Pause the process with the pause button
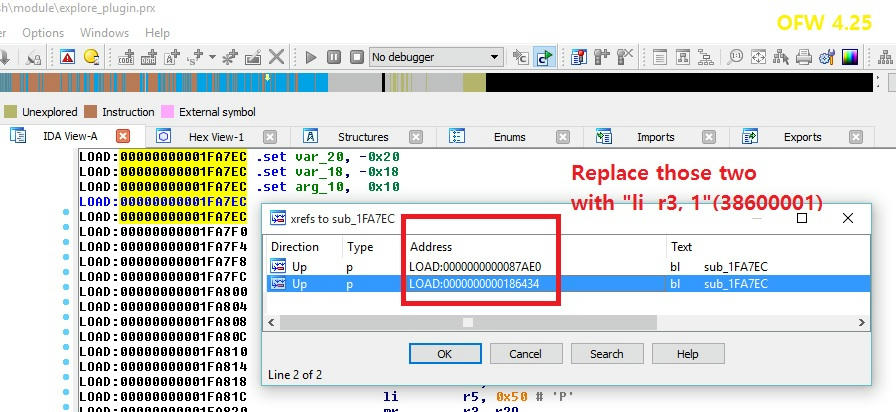 [x=334, y=57]
